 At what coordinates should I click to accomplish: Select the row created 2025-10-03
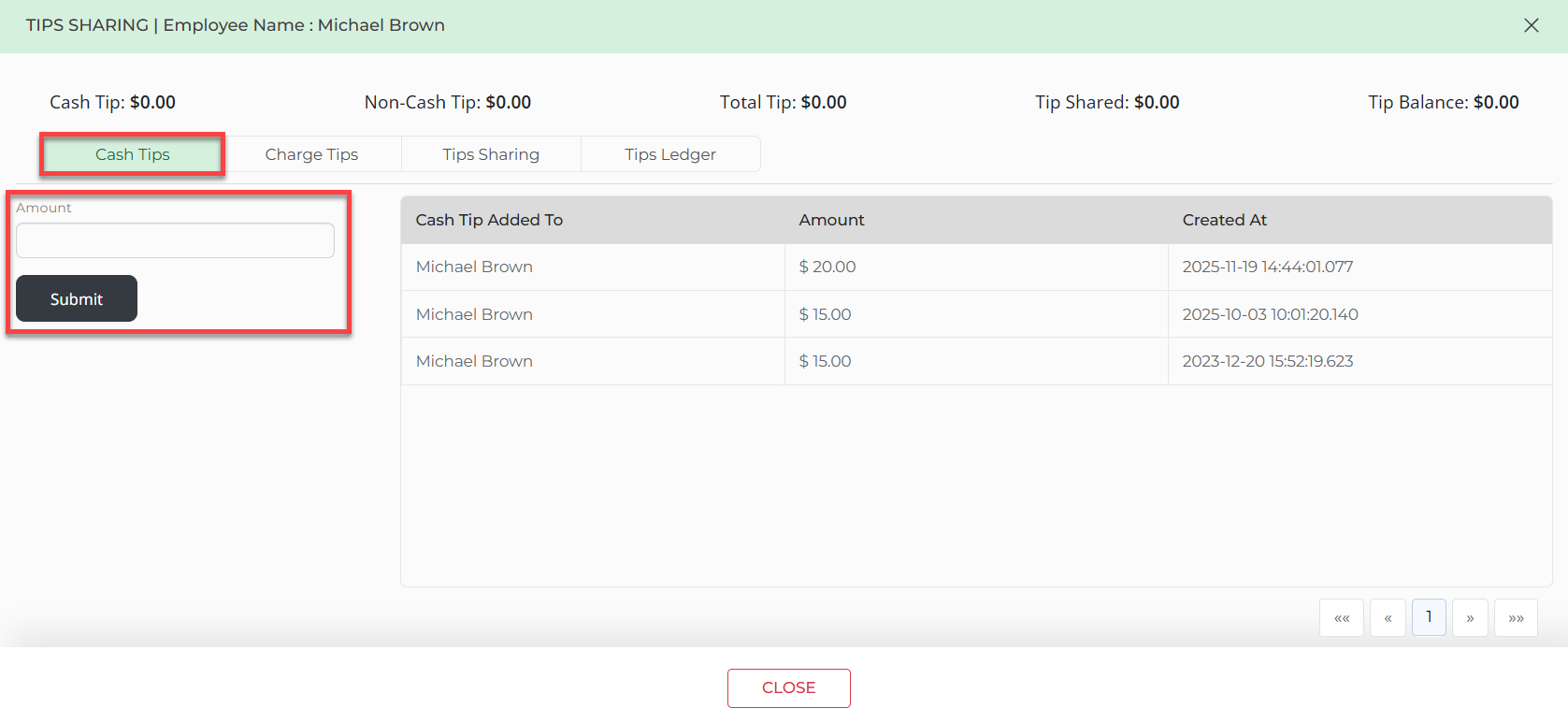[x=1270, y=314]
